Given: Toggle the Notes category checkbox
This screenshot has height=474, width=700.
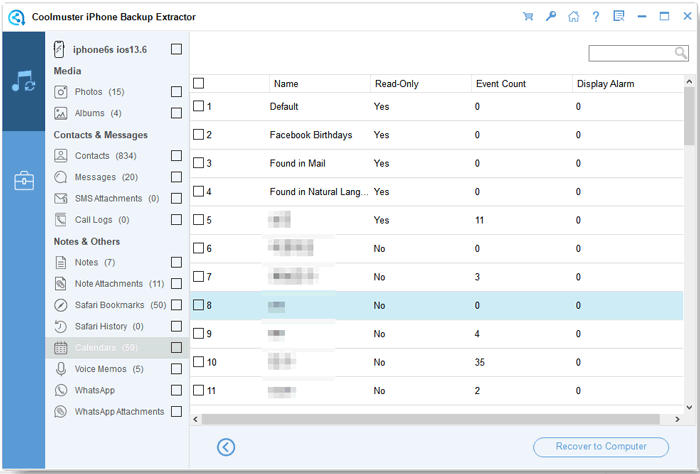Looking at the screenshot, I should (x=176, y=262).
